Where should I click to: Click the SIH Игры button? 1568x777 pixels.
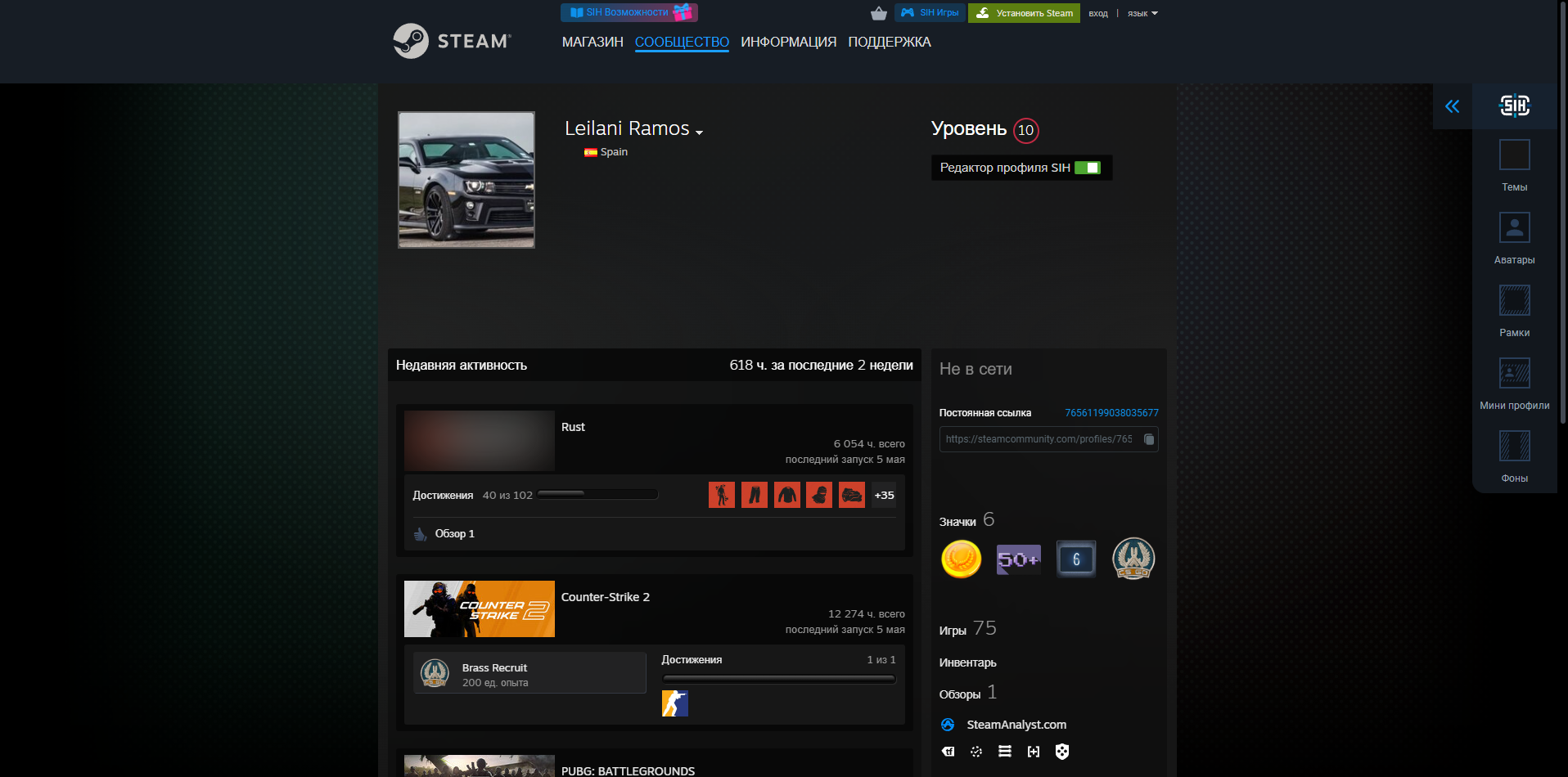click(930, 12)
